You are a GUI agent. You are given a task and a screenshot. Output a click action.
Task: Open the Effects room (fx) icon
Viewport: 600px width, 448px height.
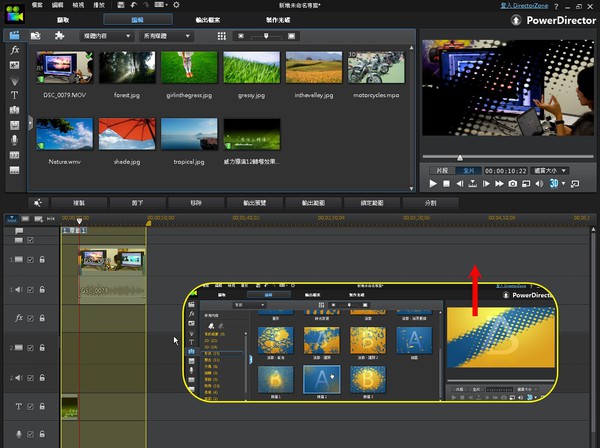(x=14, y=50)
